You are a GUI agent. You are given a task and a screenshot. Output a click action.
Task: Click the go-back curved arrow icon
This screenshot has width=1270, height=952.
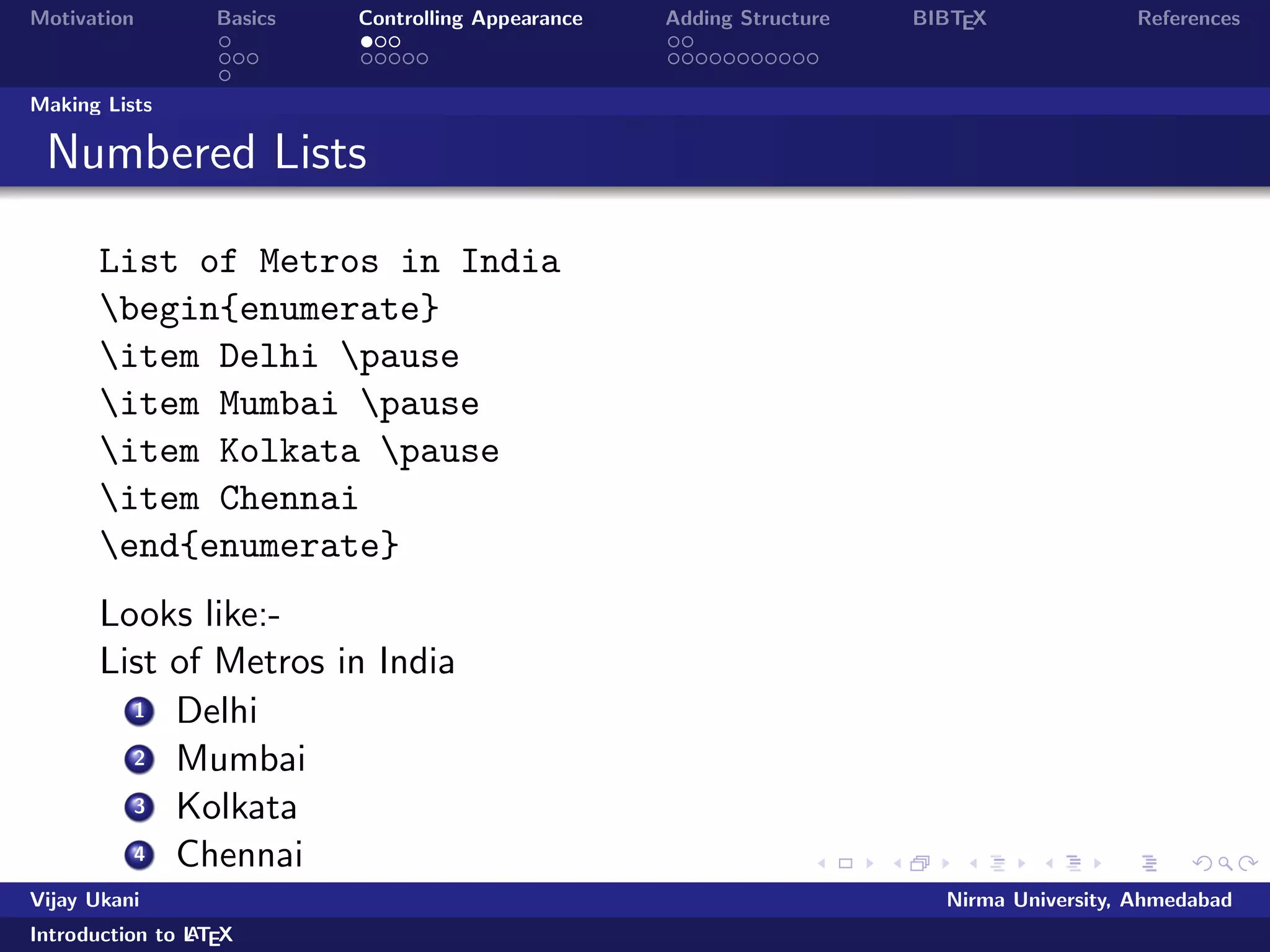click(x=1202, y=863)
